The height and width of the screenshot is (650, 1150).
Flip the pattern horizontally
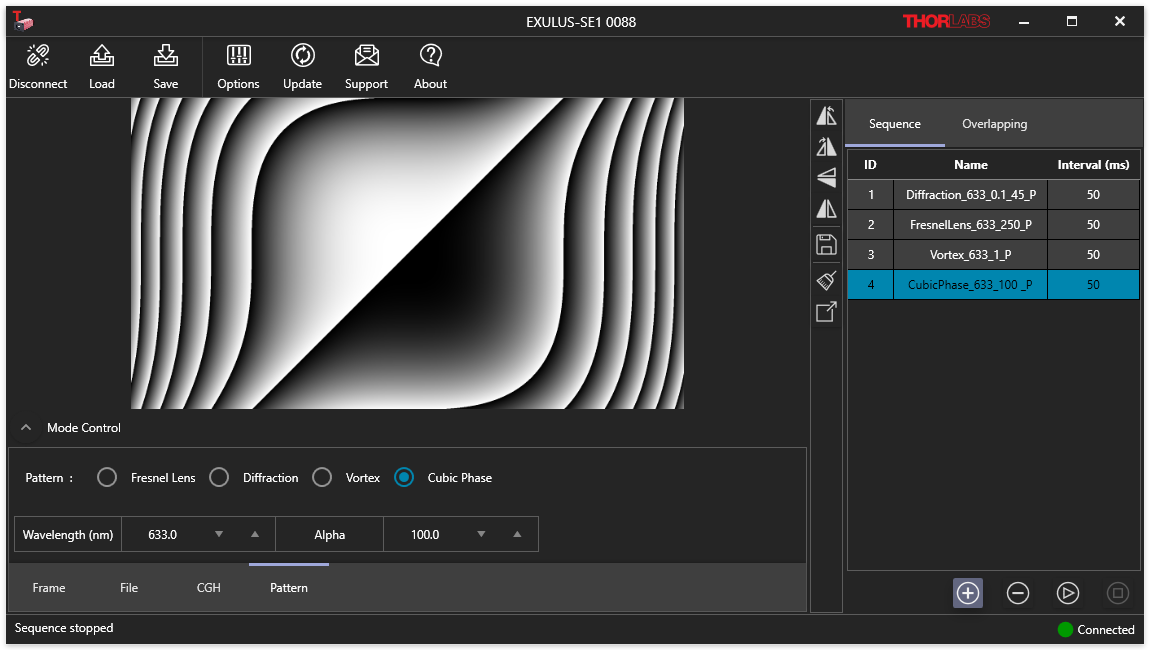click(x=826, y=209)
